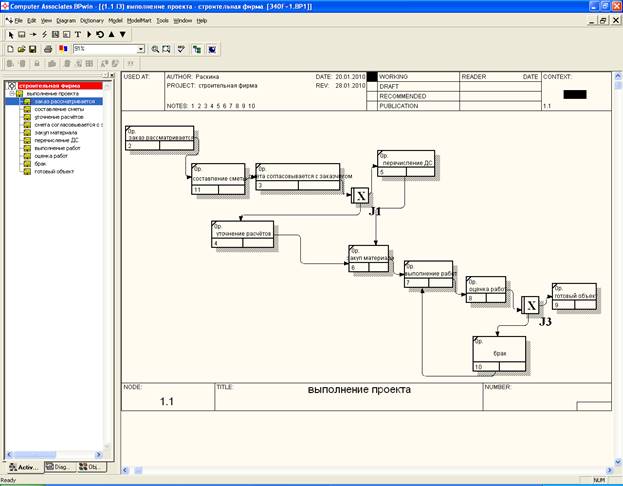Select 'готовый объект' tree item

pos(54,172)
